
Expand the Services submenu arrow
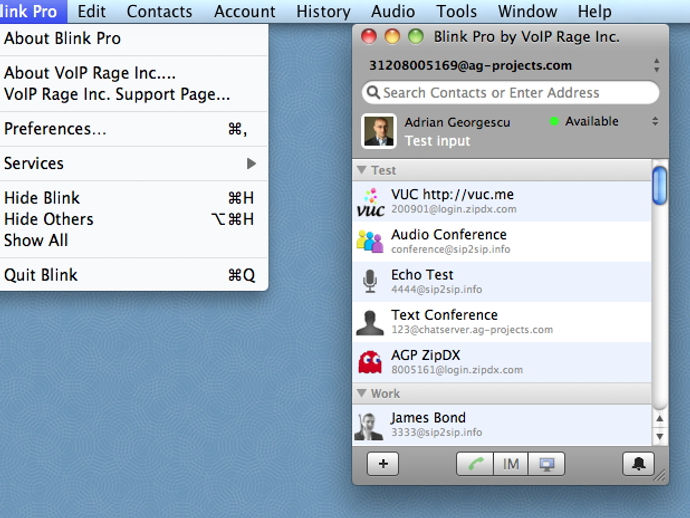point(251,164)
